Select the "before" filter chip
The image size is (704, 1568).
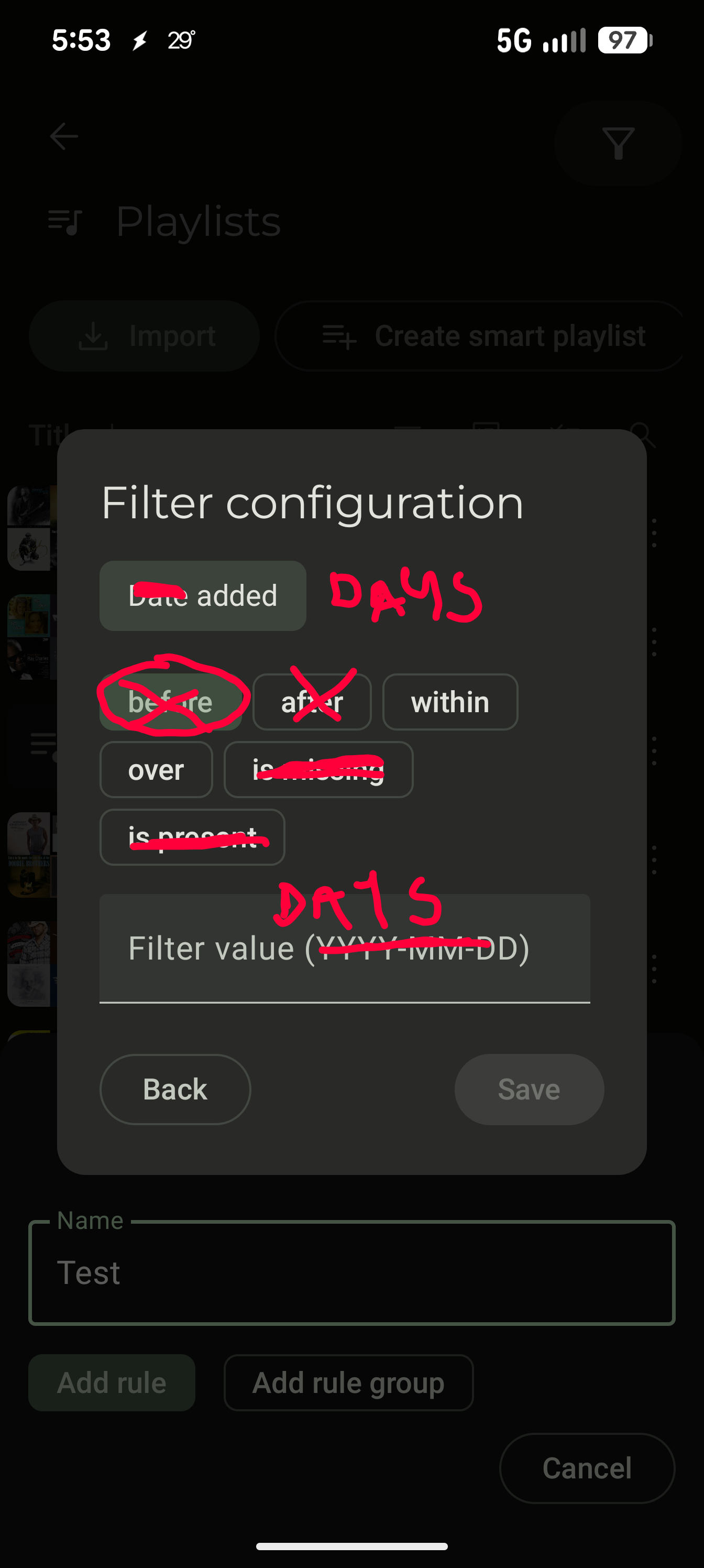pos(170,702)
